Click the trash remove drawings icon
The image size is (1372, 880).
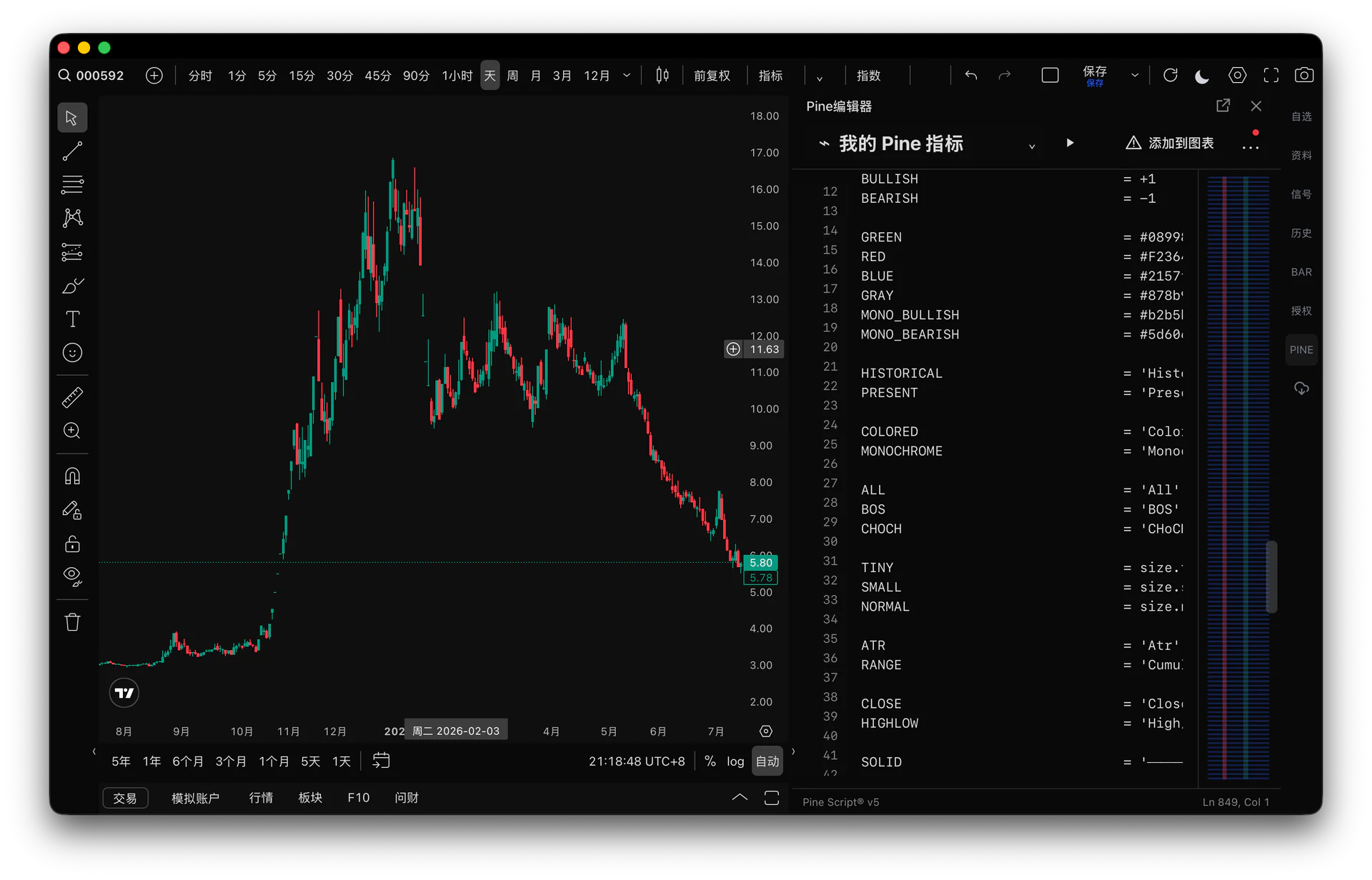coord(72,622)
